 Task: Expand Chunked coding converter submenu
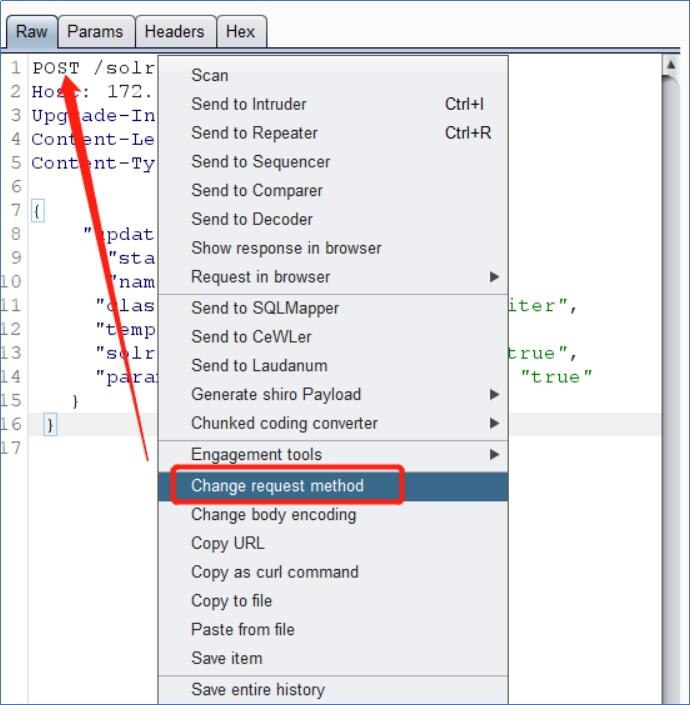333,423
